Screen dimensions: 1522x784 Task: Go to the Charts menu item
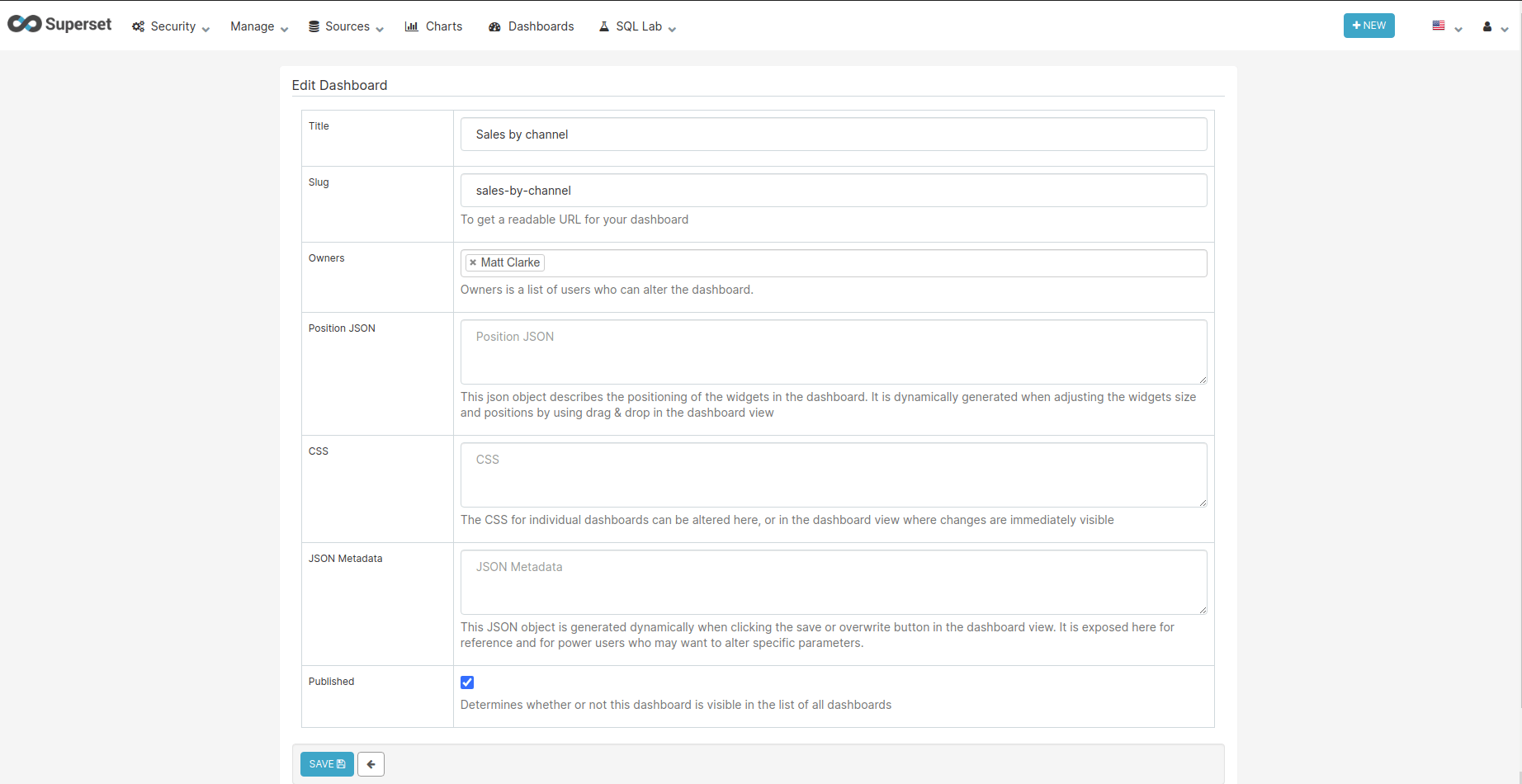(443, 26)
